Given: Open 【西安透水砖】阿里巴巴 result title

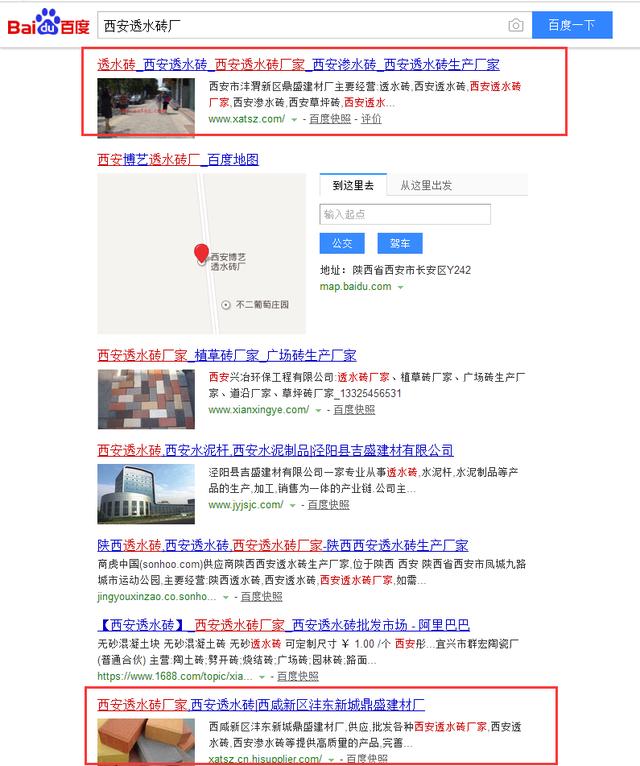Looking at the screenshot, I should tap(283, 625).
